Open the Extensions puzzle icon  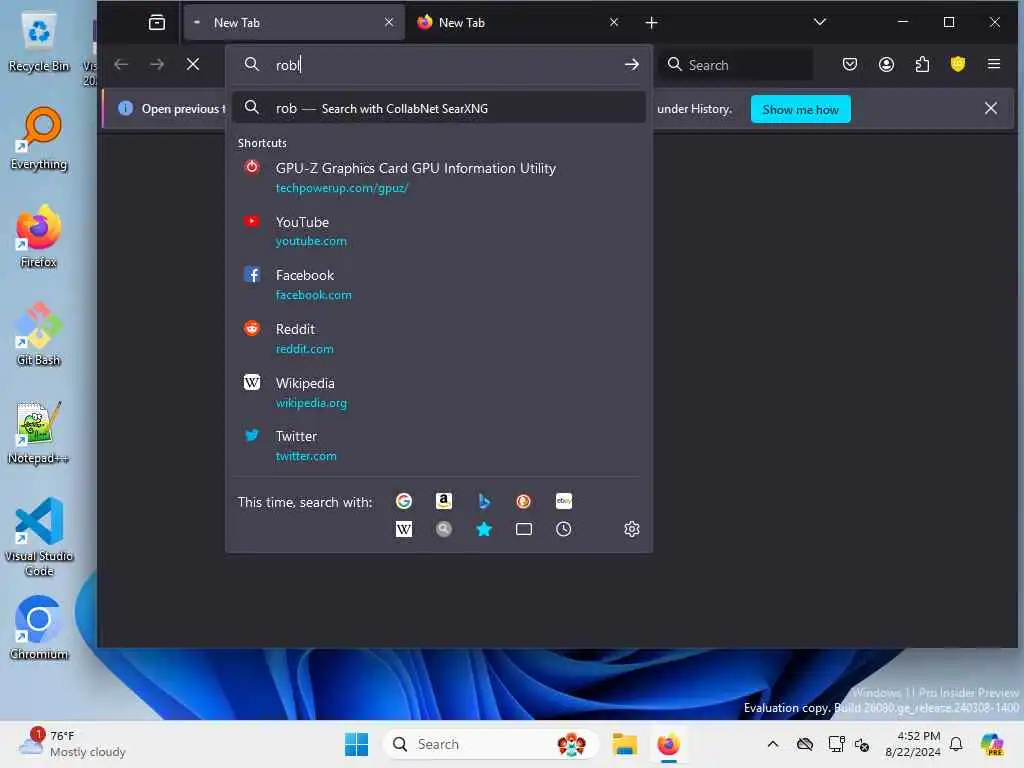(922, 64)
